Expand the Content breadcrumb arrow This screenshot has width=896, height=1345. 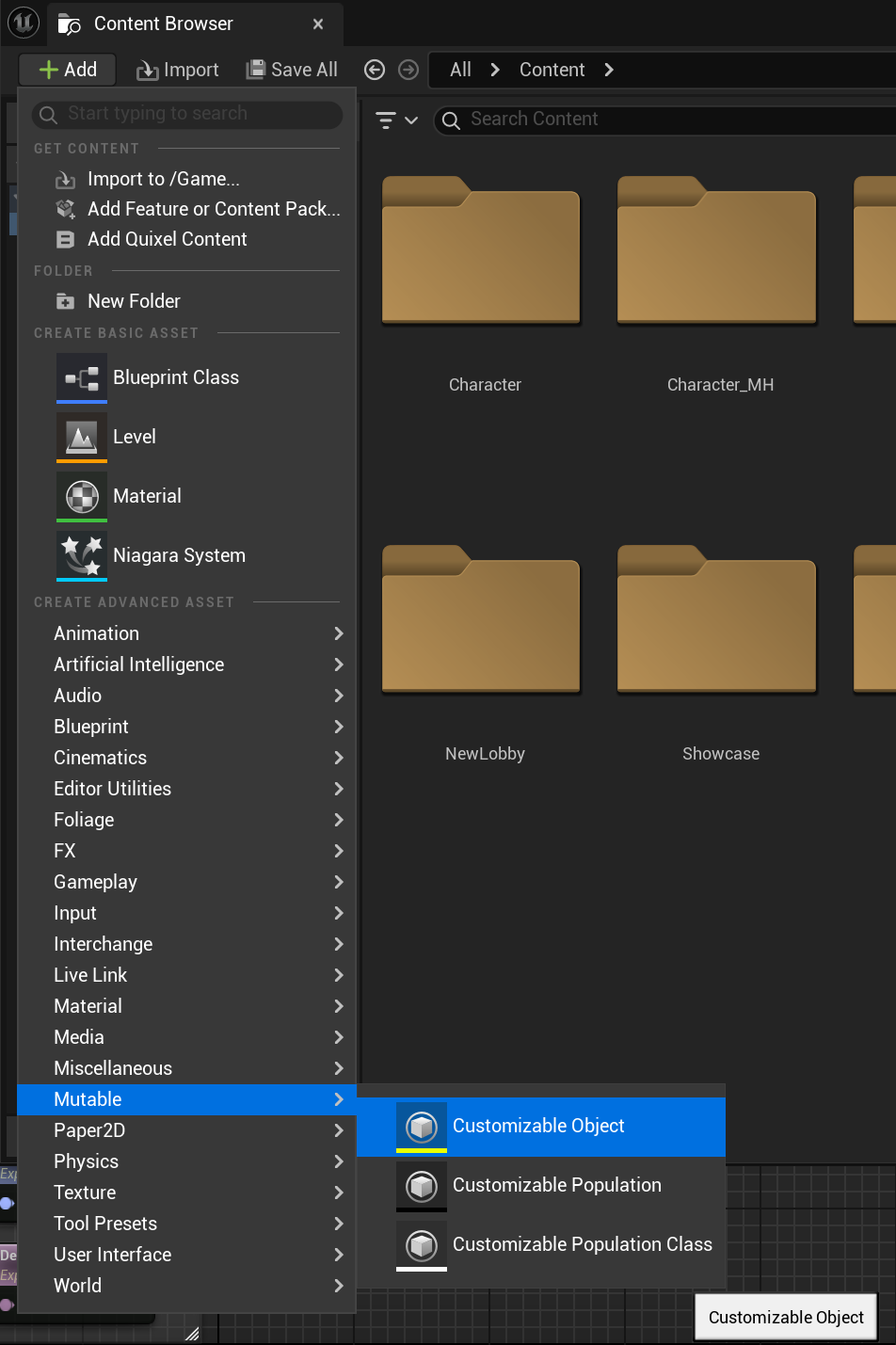click(x=609, y=70)
